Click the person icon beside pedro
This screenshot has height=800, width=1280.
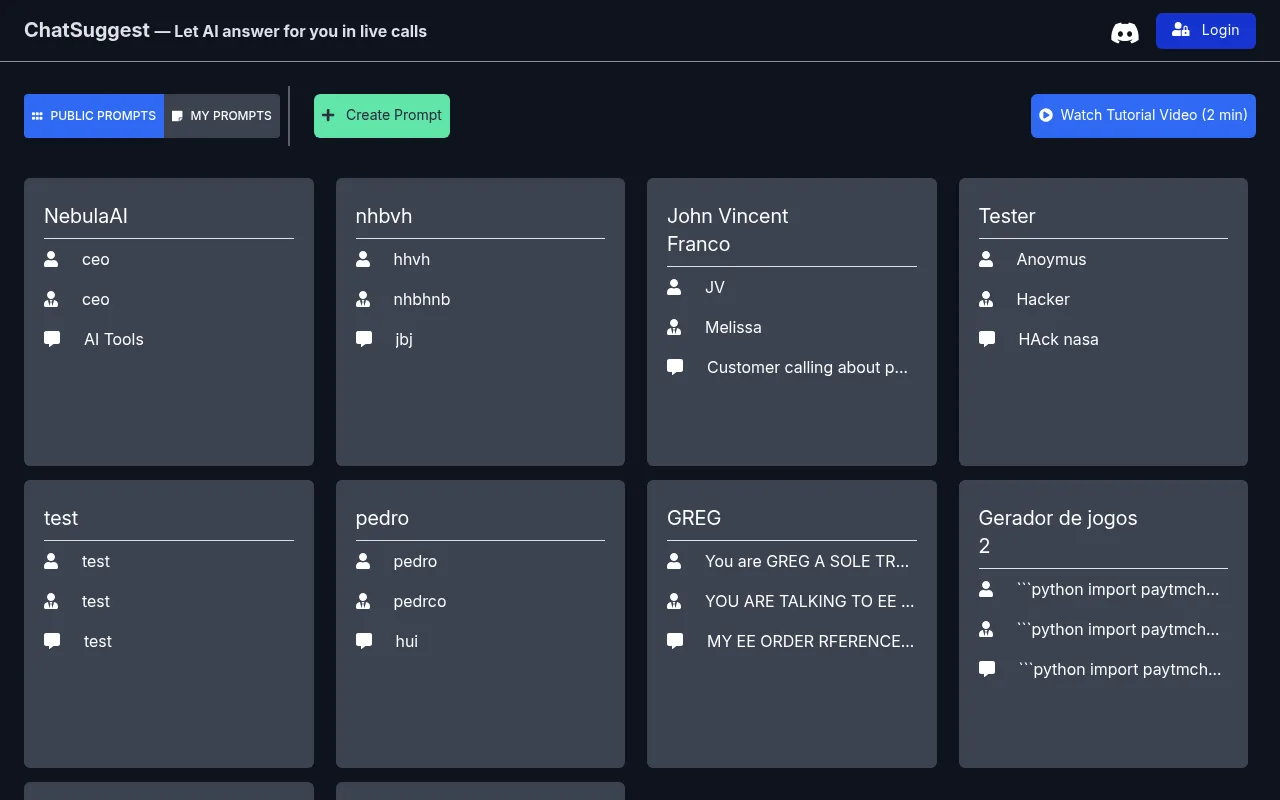click(x=363, y=561)
